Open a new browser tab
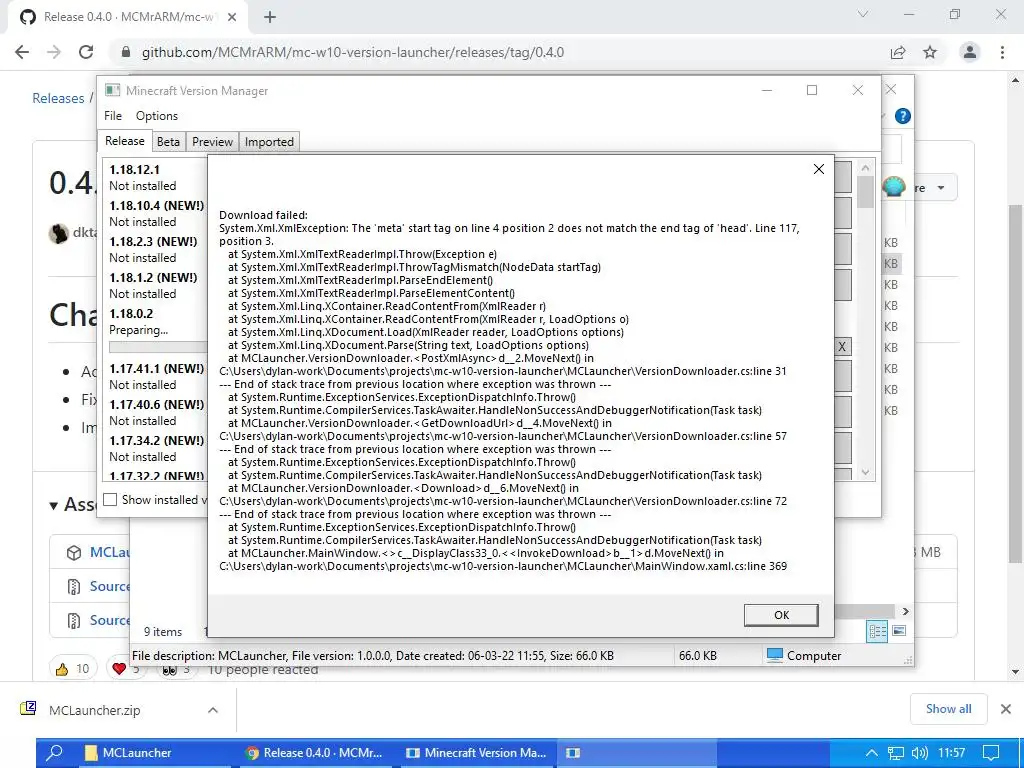Image resolution: width=1024 pixels, height=768 pixels. [x=270, y=17]
